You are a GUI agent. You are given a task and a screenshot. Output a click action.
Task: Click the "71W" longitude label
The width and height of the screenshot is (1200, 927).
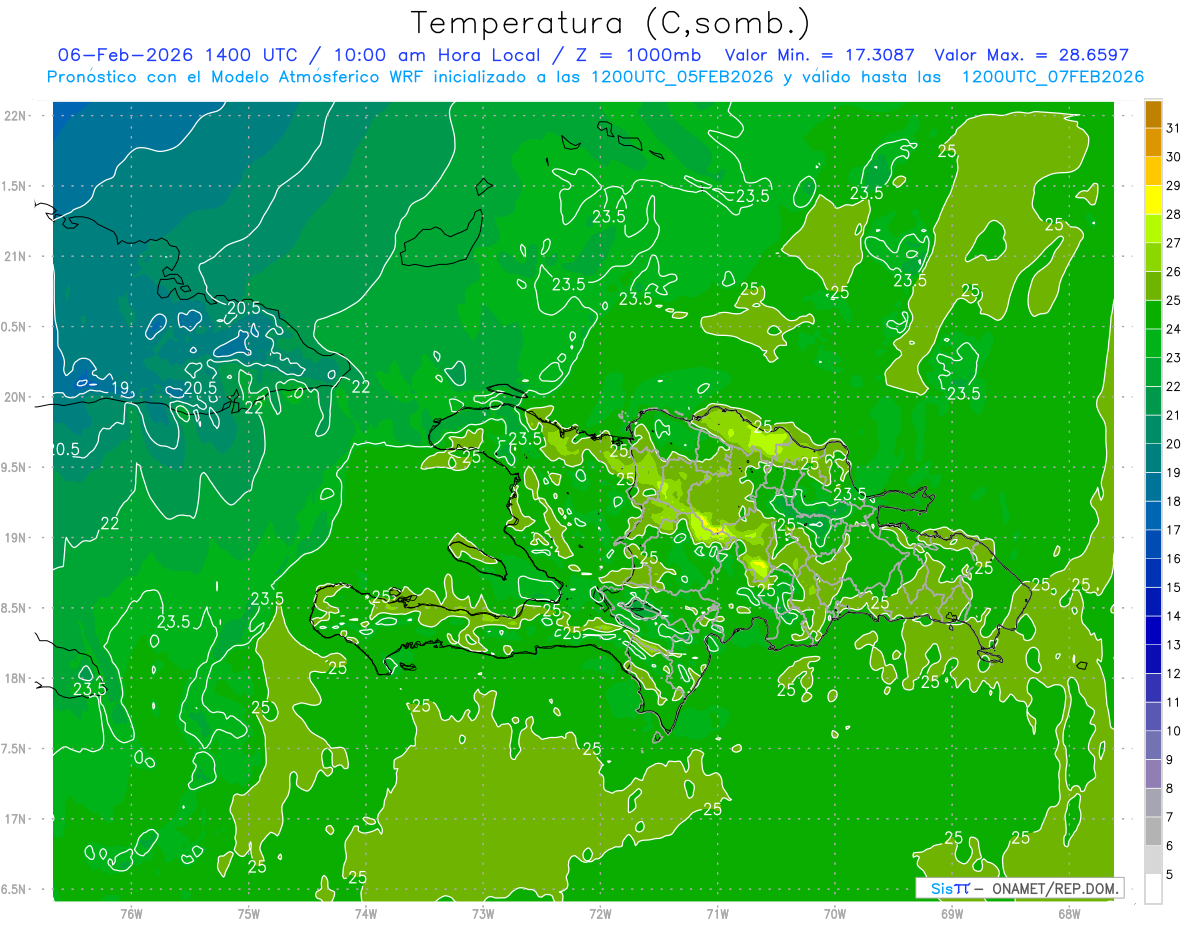tap(717, 914)
